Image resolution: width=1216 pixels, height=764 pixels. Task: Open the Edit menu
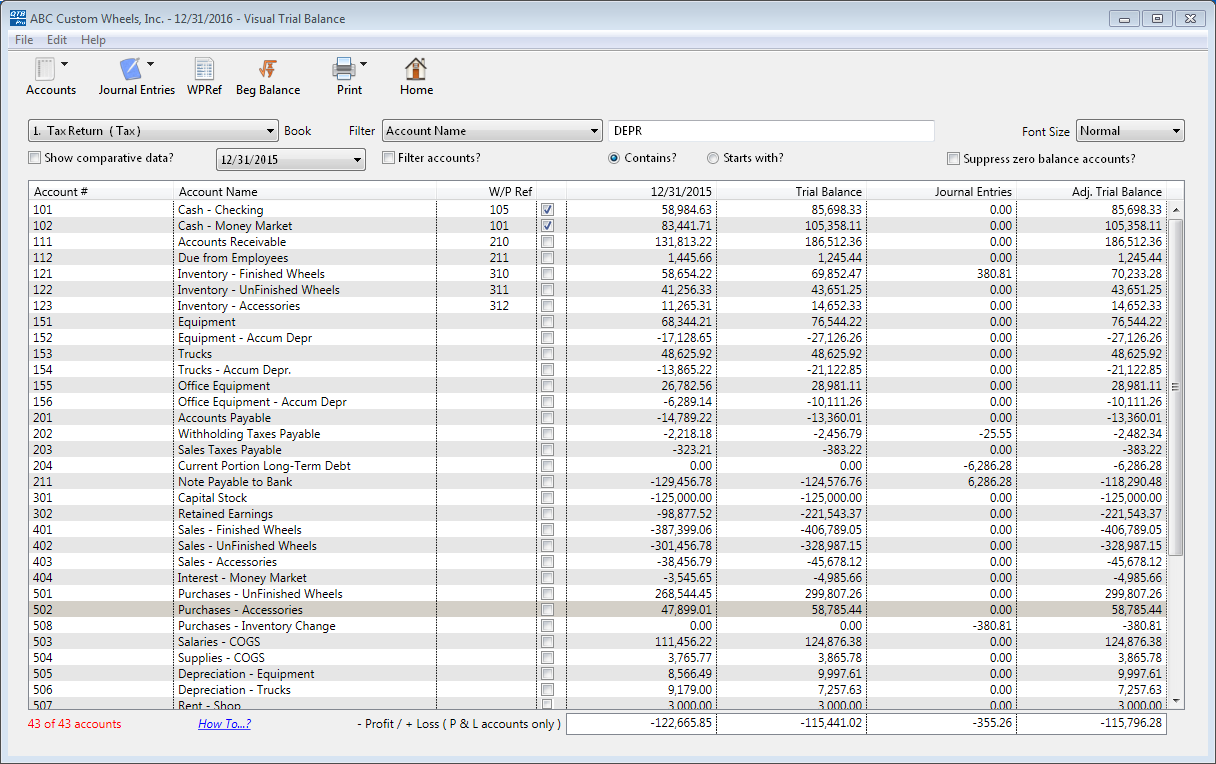tap(57, 40)
